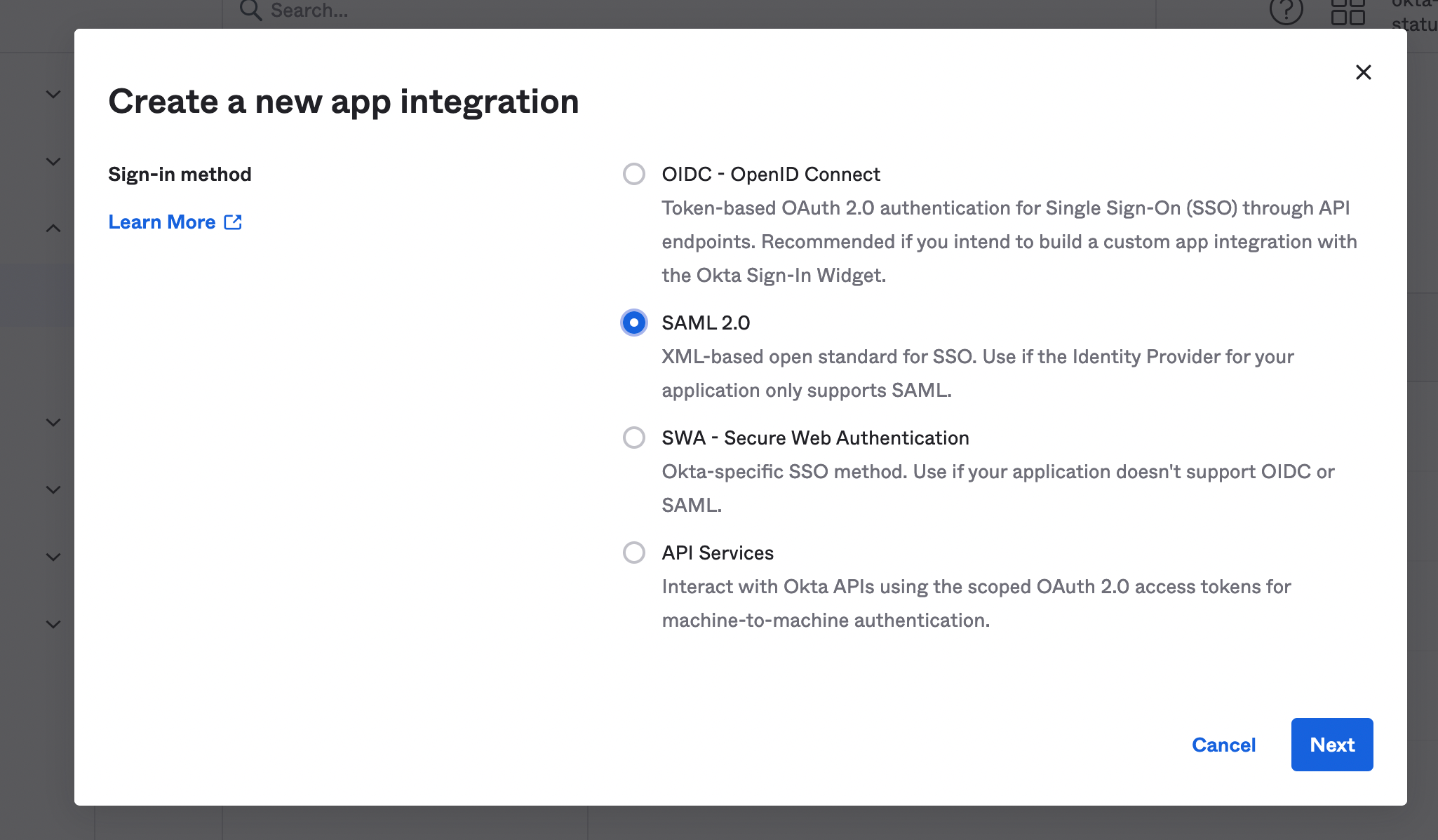Select SAML 2.0 radio button
This screenshot has width=1438, height=840.
pyautogui.click(x=634, y=323)
